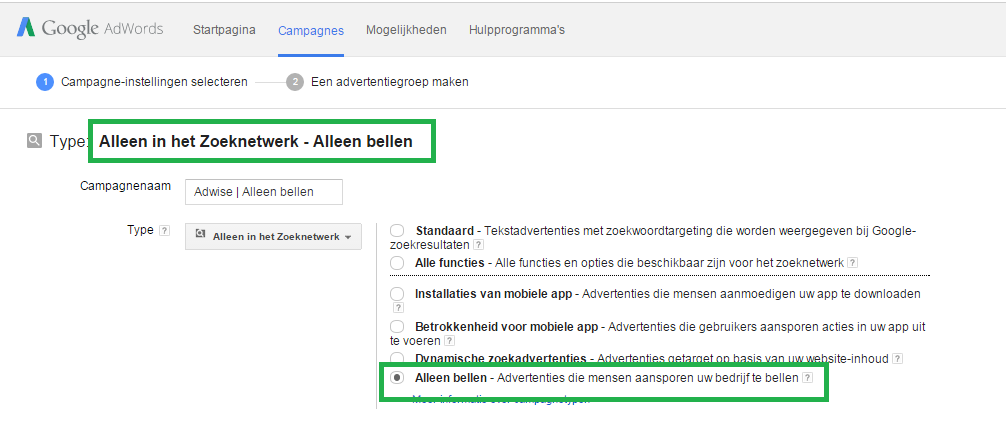Click the help icon next to Type label
This screenshot has height=426, width=1006.
click(164, 230)
